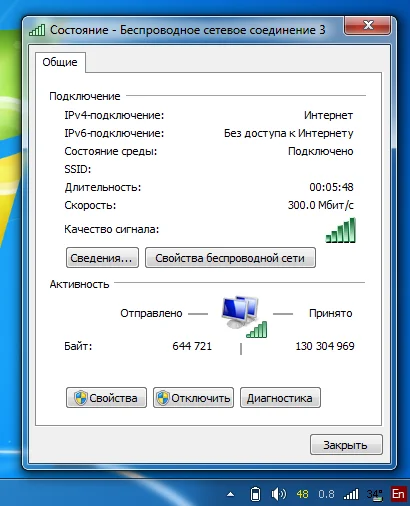Viewport: 410px width, 506px height.
Task: Click the yellow 48 tray indicator
Action: (x=302, y=494)
